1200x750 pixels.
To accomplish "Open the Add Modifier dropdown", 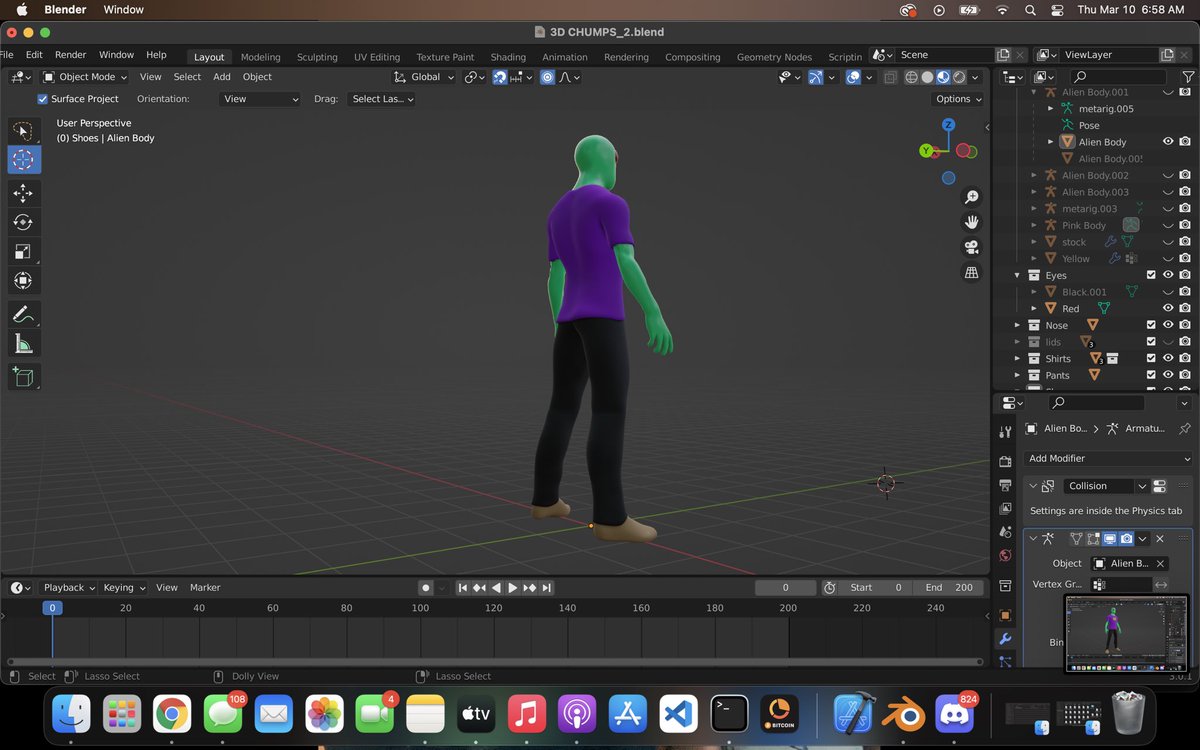I will point(1109,458).
